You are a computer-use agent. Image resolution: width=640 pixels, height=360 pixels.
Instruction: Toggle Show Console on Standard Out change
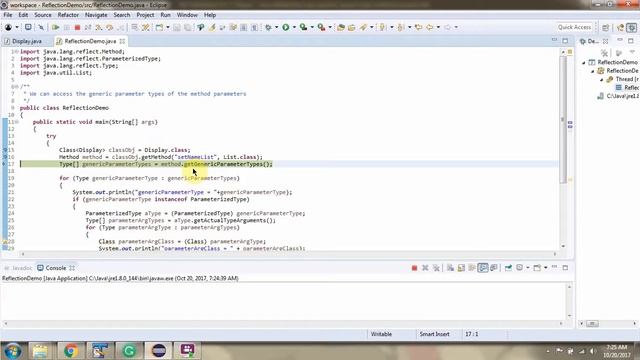(x=483, y=268)
